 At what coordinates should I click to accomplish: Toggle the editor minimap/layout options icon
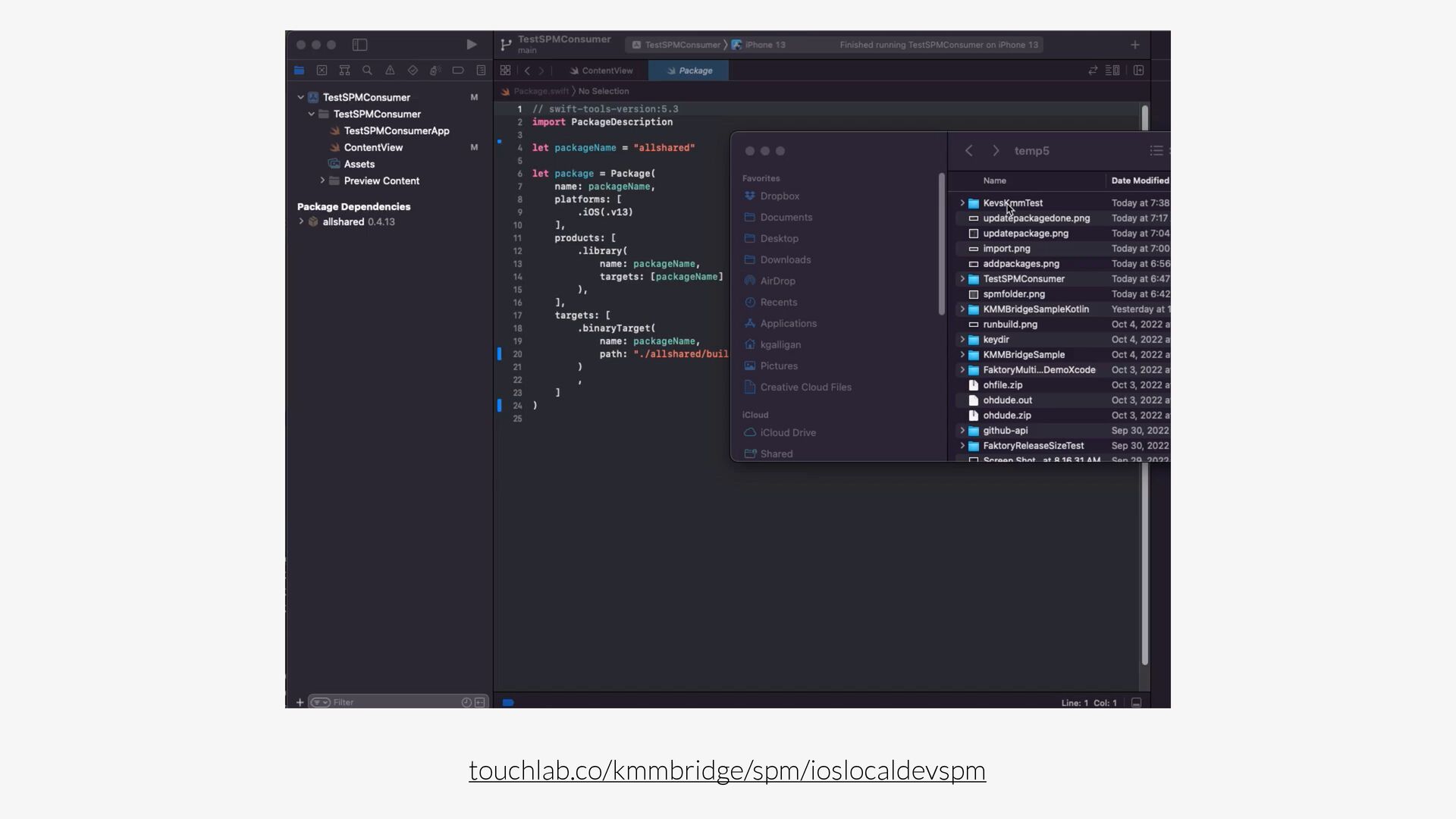pyautogui.click(x=1112, y=71)
